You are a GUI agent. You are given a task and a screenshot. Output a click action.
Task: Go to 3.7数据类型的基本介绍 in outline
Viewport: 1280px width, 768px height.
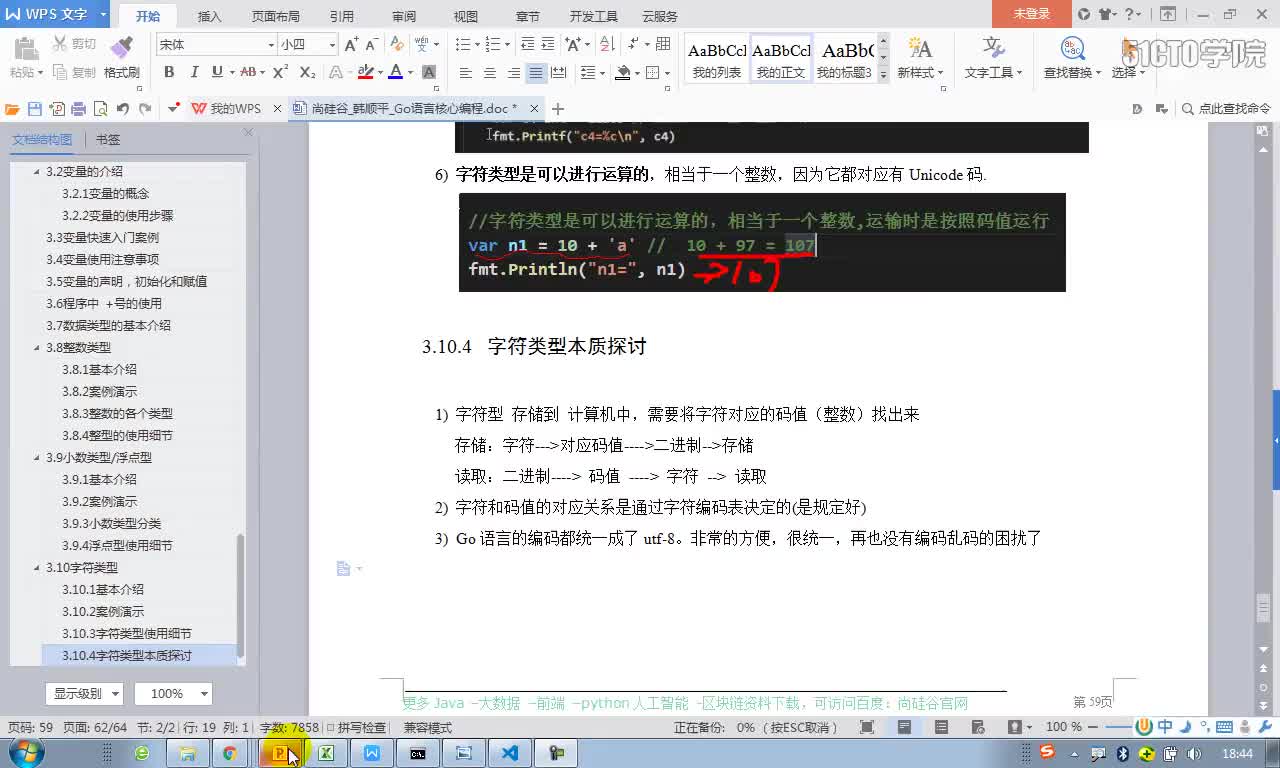108,325
